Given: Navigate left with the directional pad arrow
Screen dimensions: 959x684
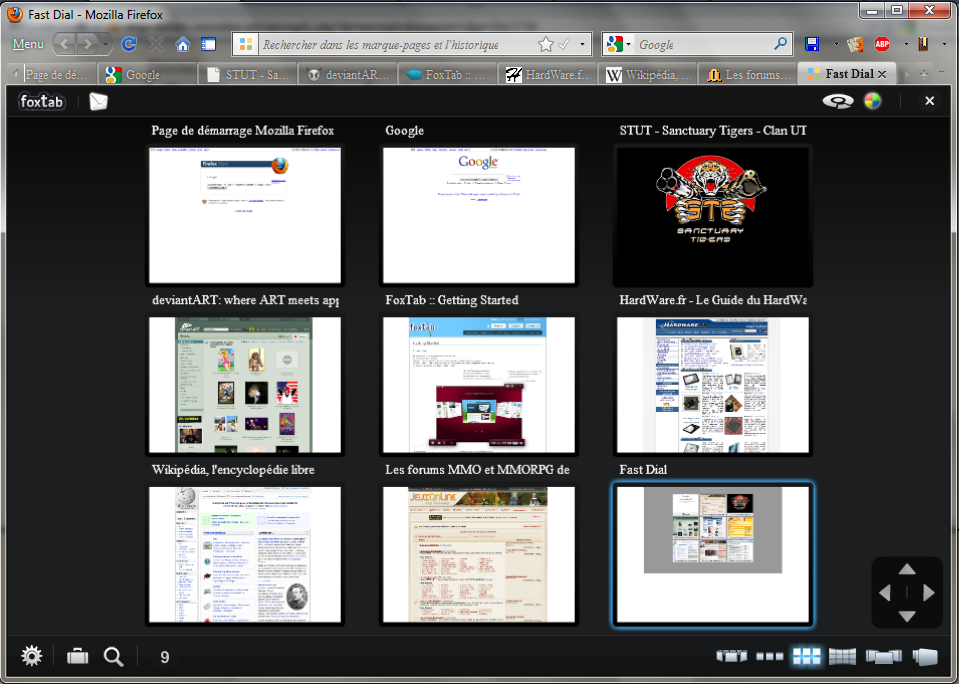Looking at the screenshot, I should [x=884, y=592].
